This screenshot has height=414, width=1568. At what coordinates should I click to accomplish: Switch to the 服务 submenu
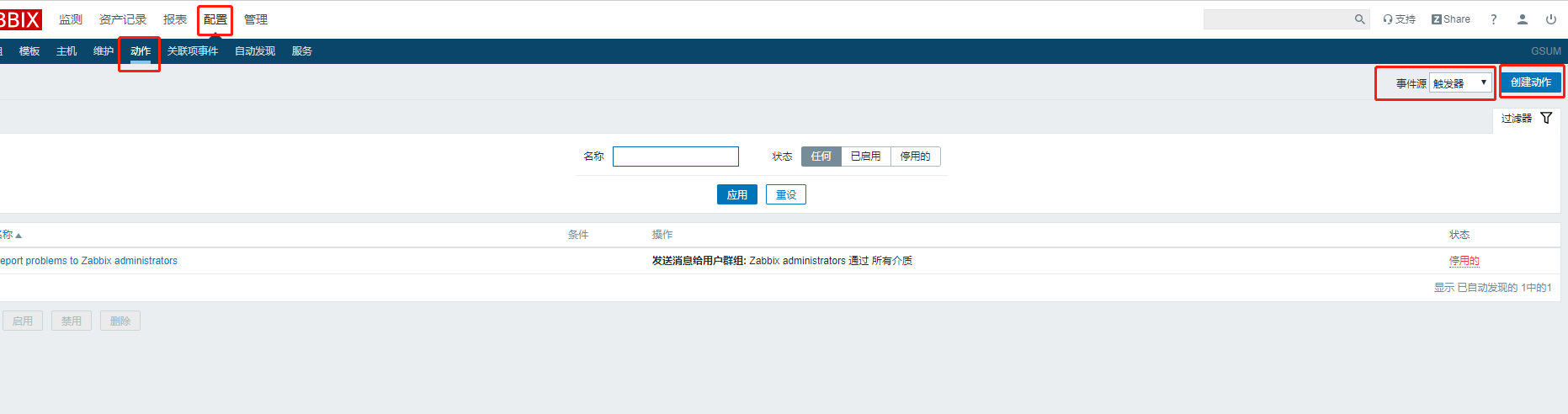[302, 51]
